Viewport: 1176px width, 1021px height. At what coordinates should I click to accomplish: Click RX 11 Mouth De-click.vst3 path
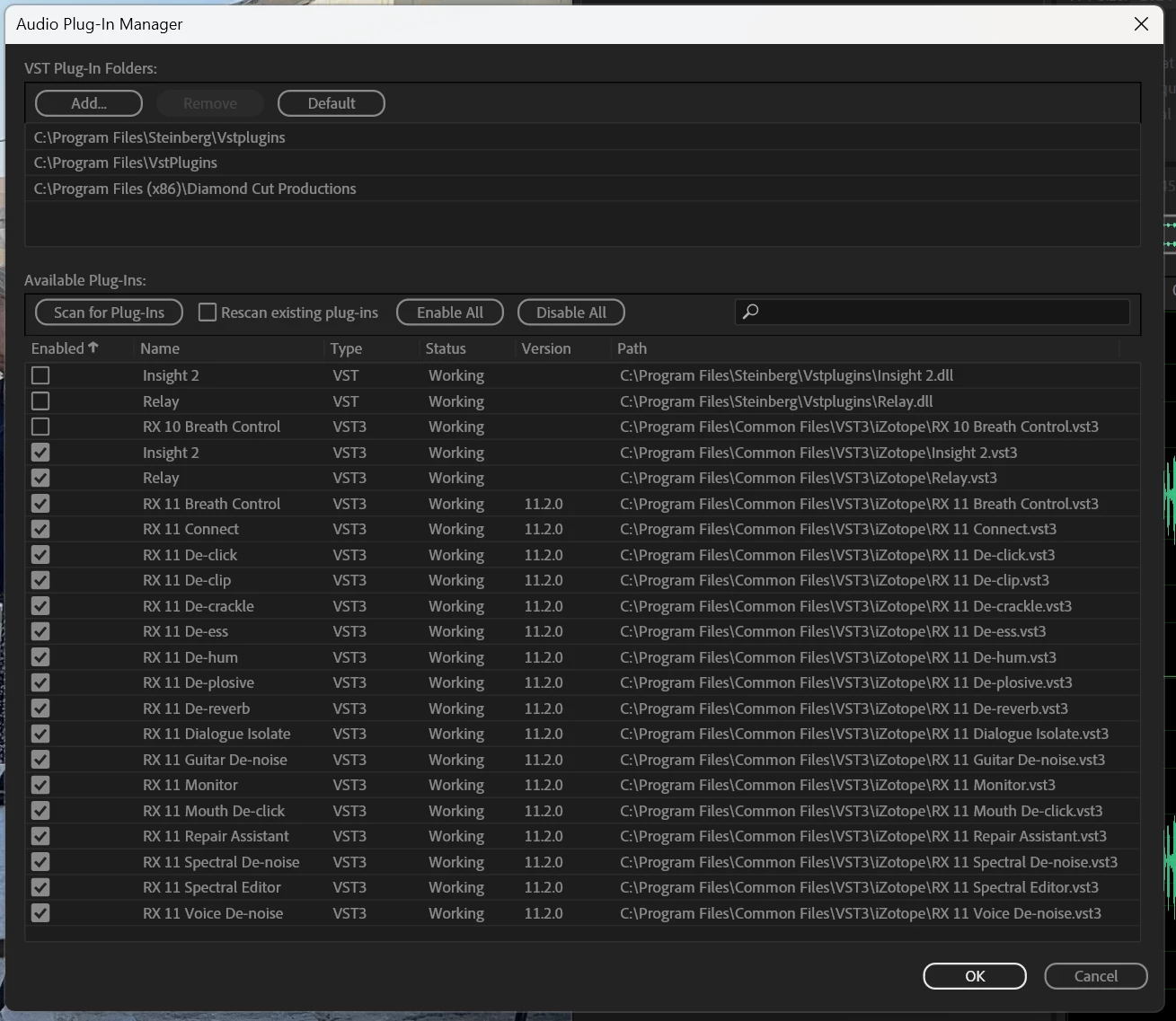(862, 811)
